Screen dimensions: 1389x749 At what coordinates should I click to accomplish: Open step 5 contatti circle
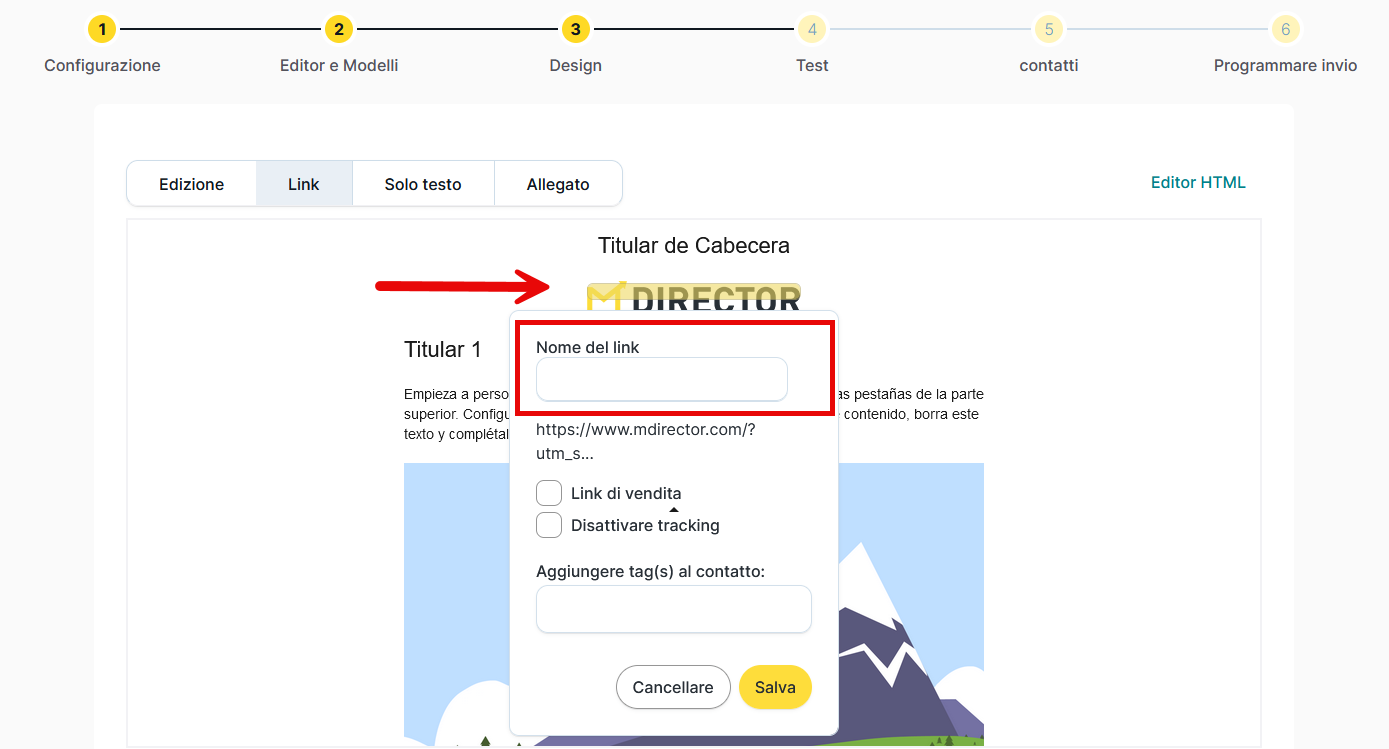point(1048,29)
